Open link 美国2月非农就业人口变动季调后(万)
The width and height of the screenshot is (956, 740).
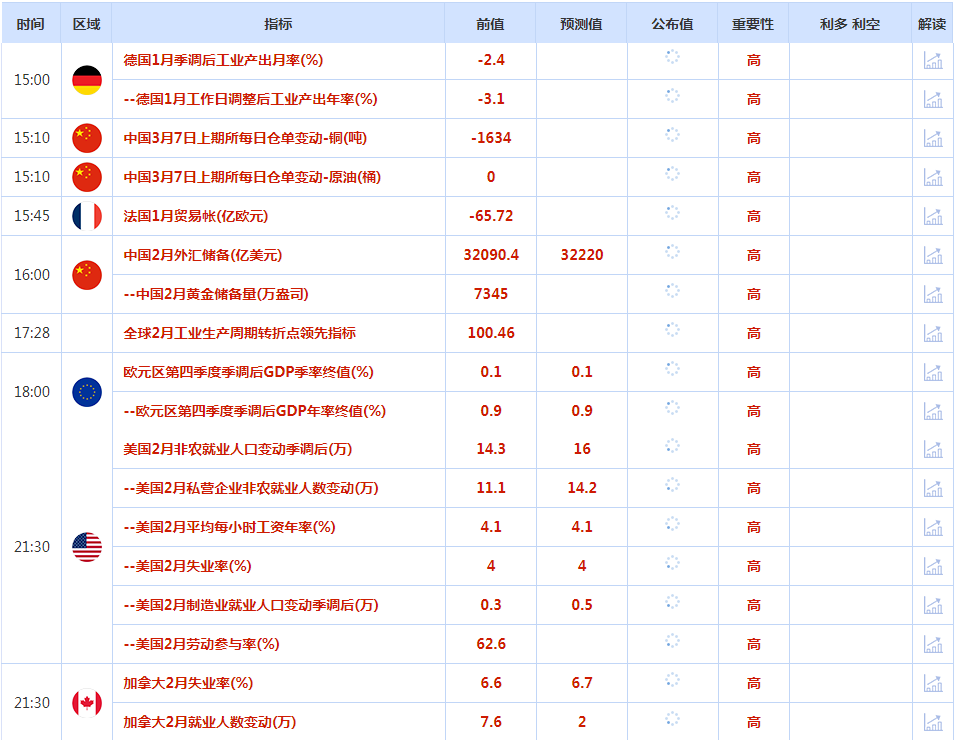(x=238, y=449)
